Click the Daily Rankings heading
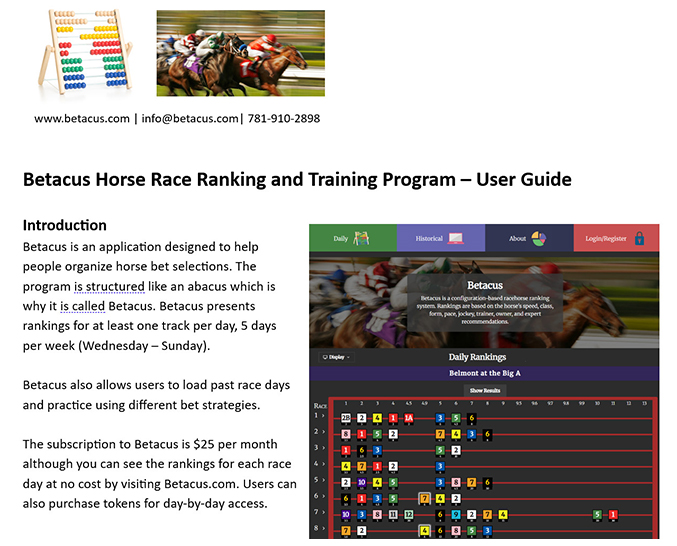The width and height of the screenshot is (677, 546). (x=477, y=357)
